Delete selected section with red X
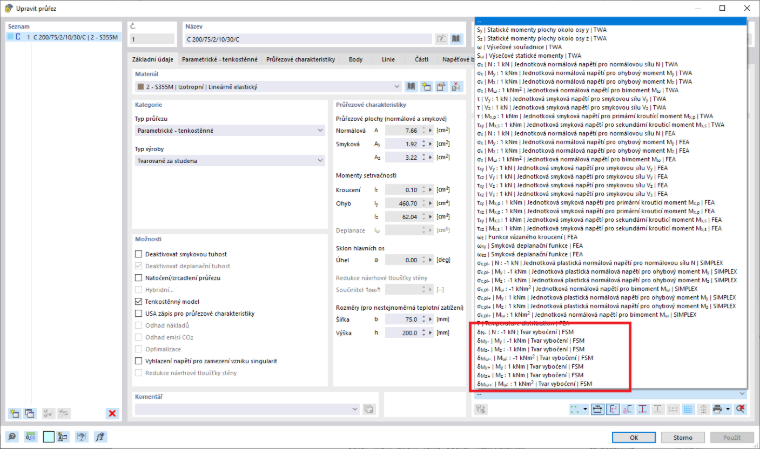 click(x=112, y=414)
